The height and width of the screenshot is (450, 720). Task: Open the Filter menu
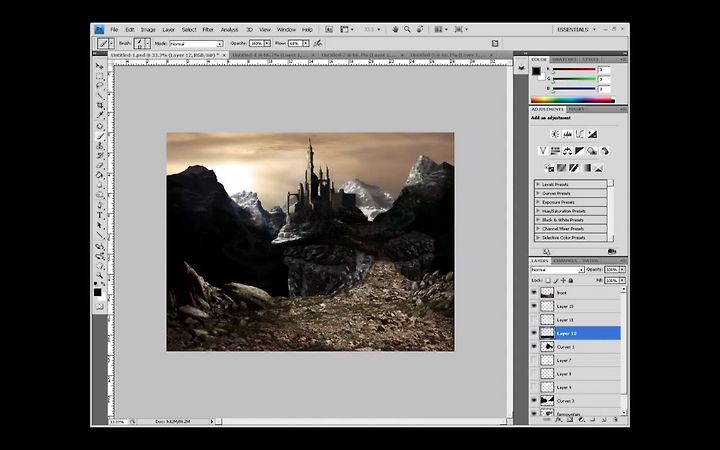click(208, 29)
